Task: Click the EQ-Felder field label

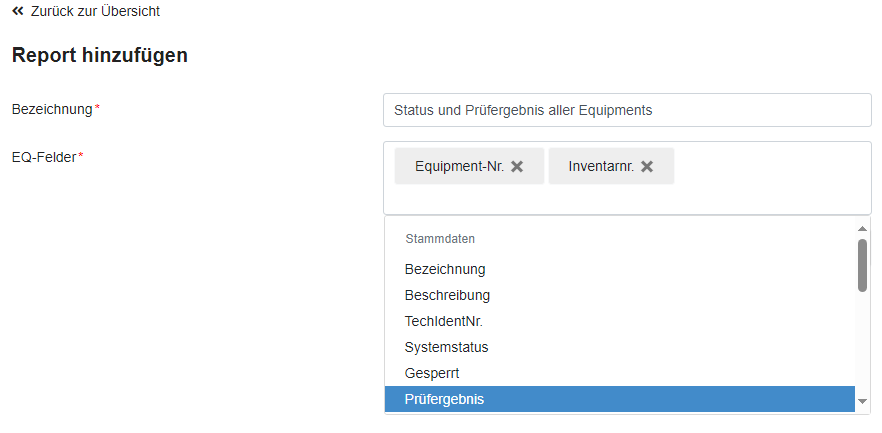Action: point(44,157)
